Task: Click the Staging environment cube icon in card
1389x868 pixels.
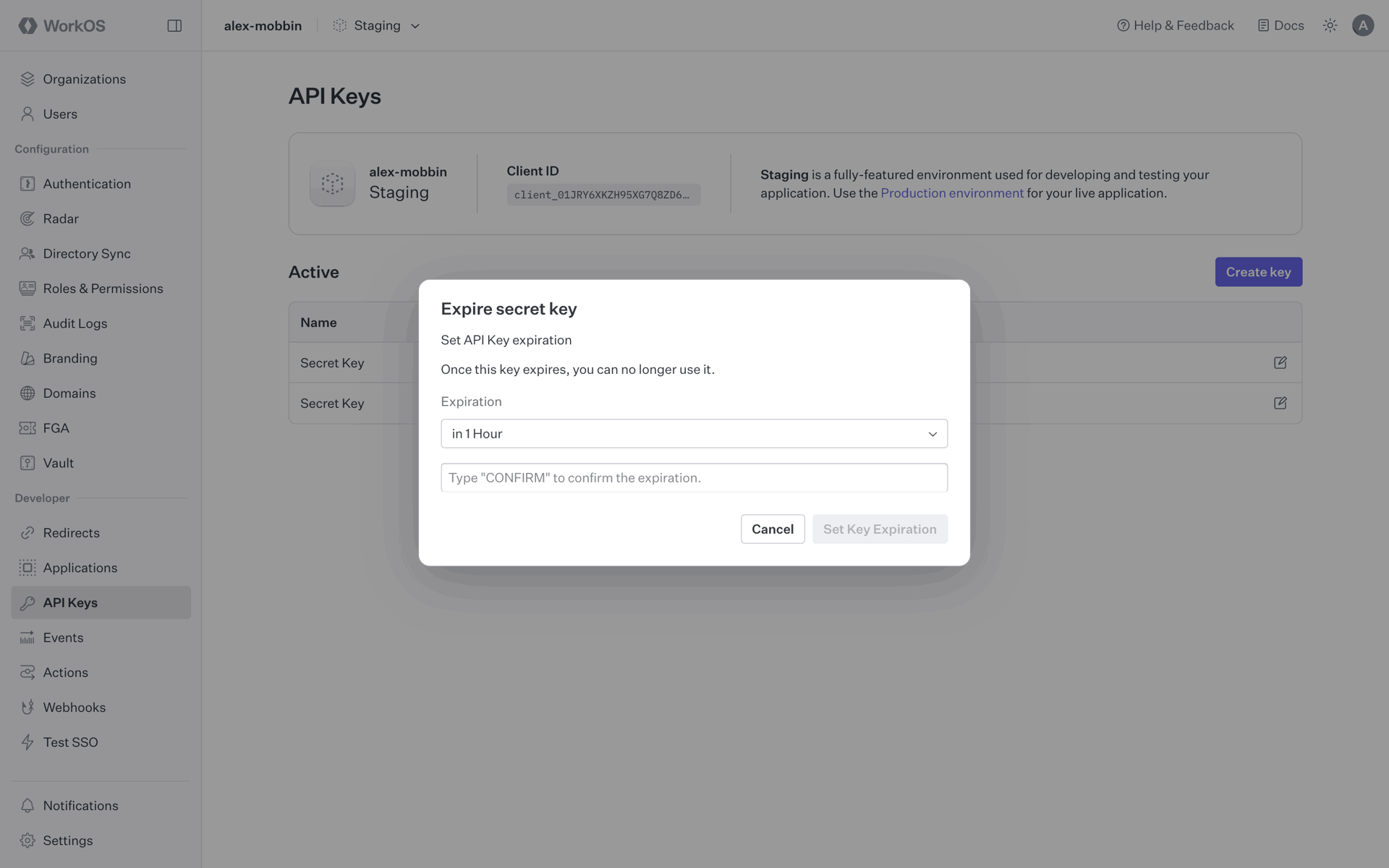Action: coord(333,184)
